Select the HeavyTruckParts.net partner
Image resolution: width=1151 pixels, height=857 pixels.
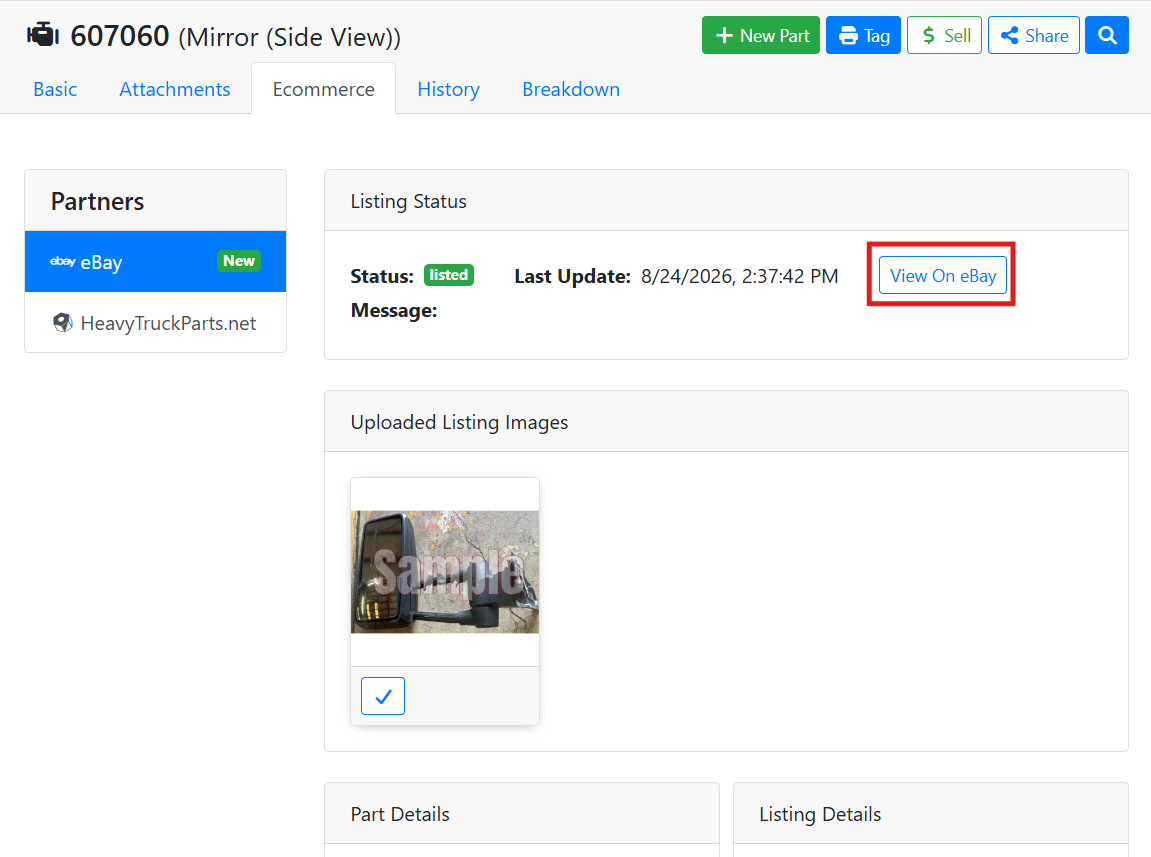156,322
